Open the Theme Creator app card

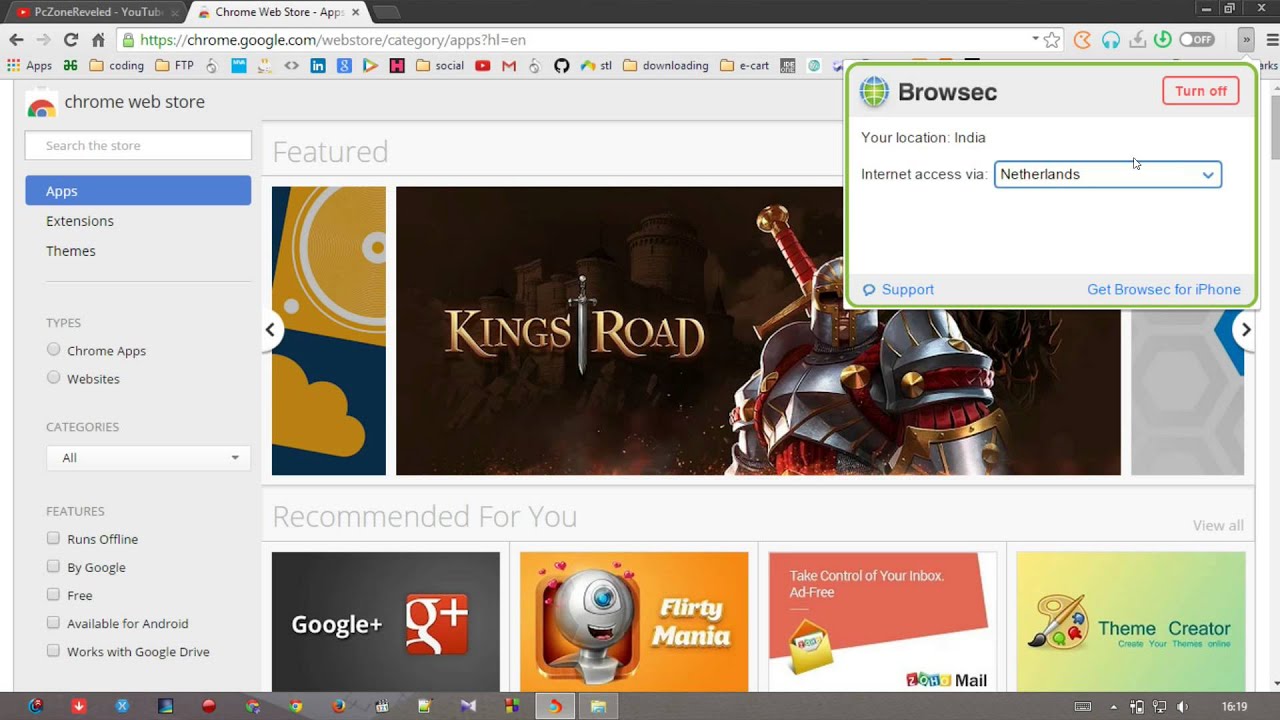1131,622
